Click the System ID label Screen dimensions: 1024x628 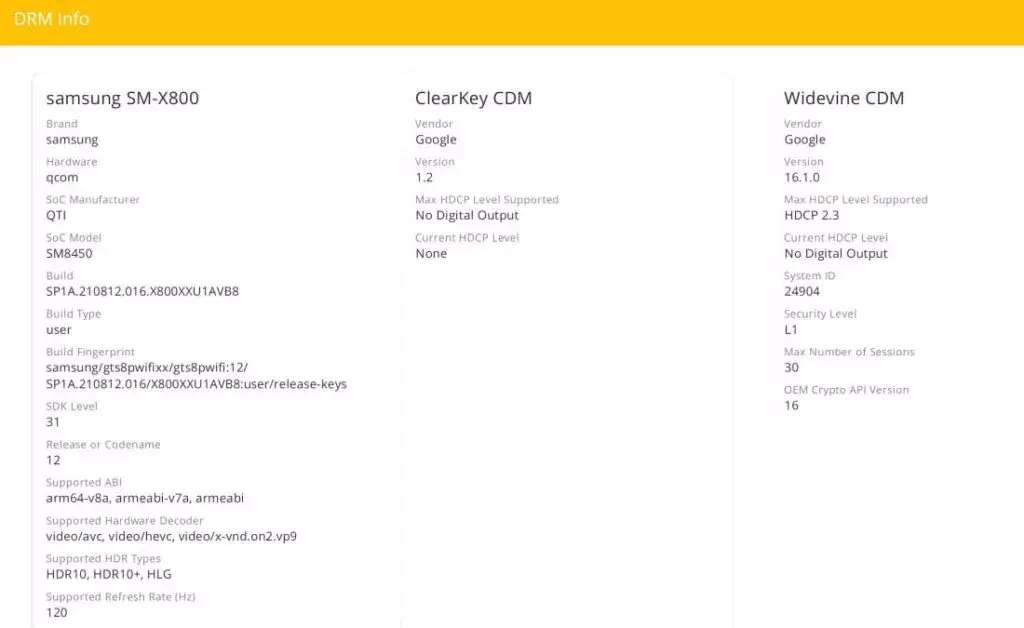click(810, 276)
